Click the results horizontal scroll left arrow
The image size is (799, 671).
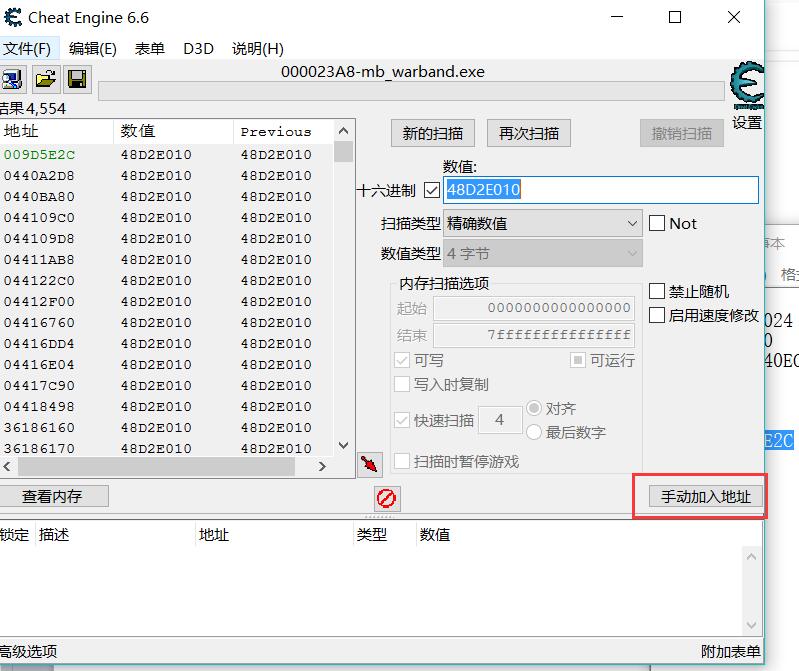click(7, 466)
